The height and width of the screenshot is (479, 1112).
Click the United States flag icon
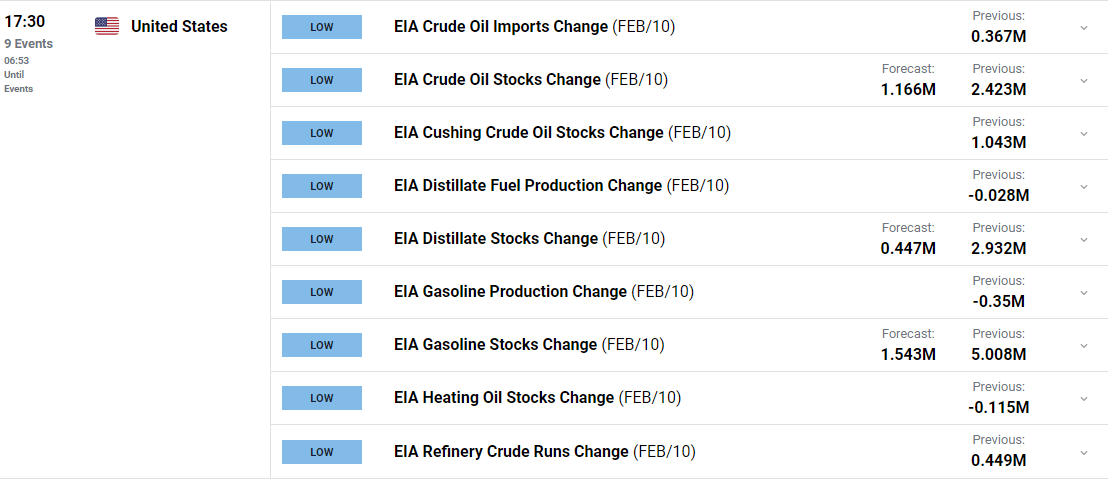[107, 26]
